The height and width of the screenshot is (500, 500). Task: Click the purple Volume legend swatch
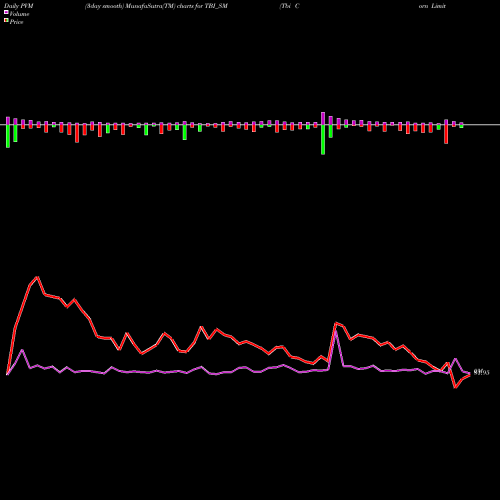(x=6, y=12)
